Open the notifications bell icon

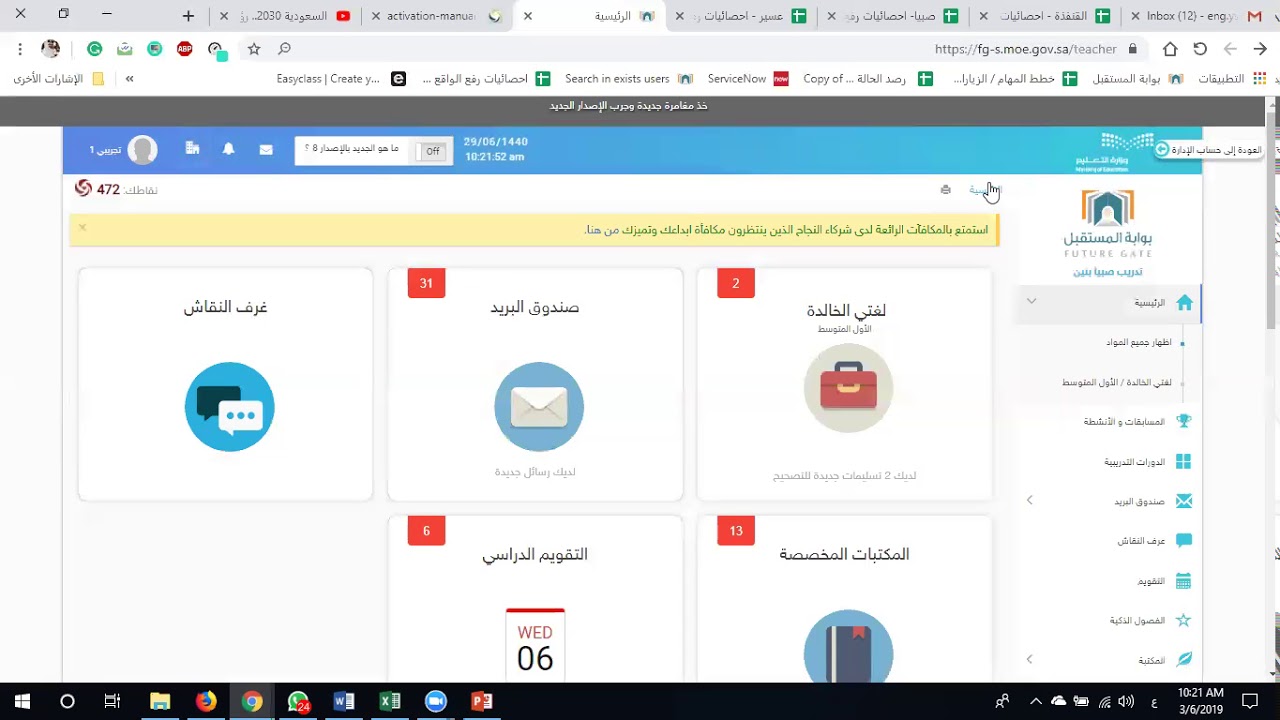click(229, 149)
